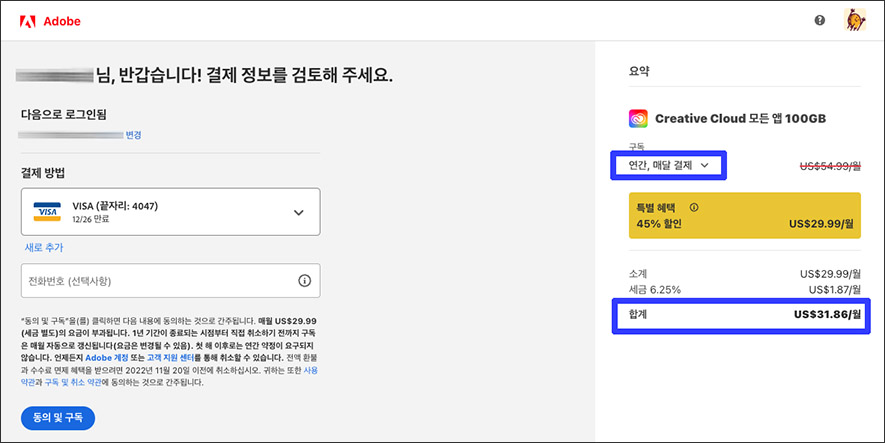Screen dimensions: 885x443
Task: Open the user profile avatar
Action: click(855, 20)
